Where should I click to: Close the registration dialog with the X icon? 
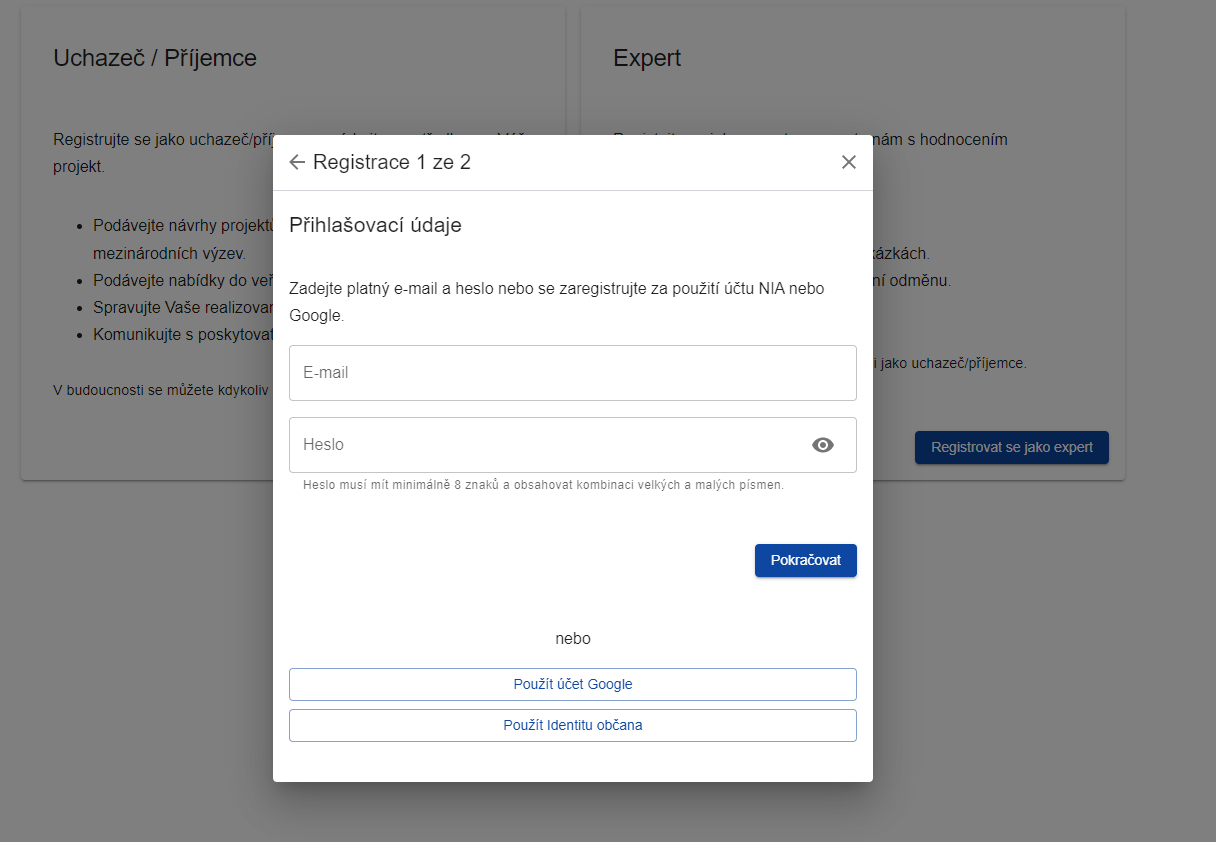[849, 162]
